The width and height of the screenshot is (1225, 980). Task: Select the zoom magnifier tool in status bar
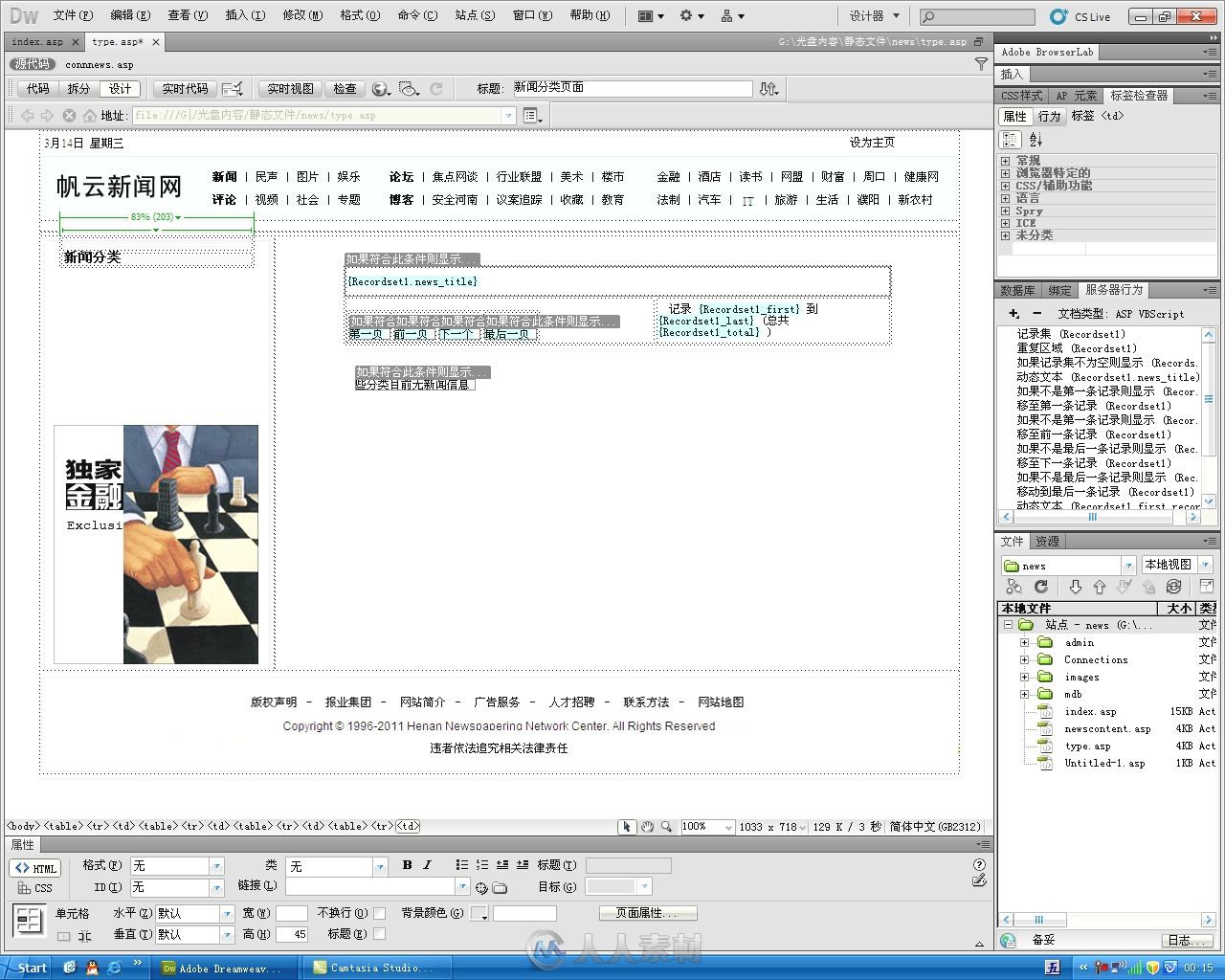666,827
